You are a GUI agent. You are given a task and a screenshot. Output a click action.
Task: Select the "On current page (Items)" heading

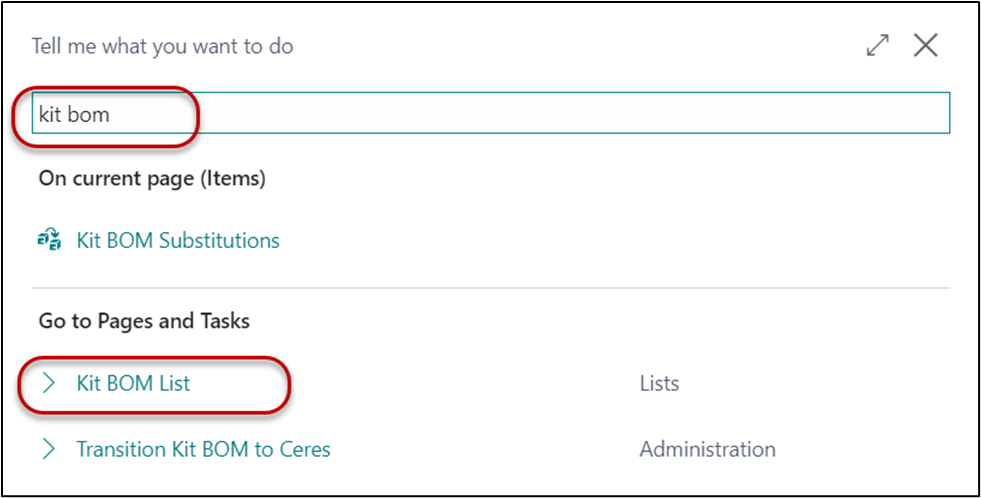click(x=152, y=178)
